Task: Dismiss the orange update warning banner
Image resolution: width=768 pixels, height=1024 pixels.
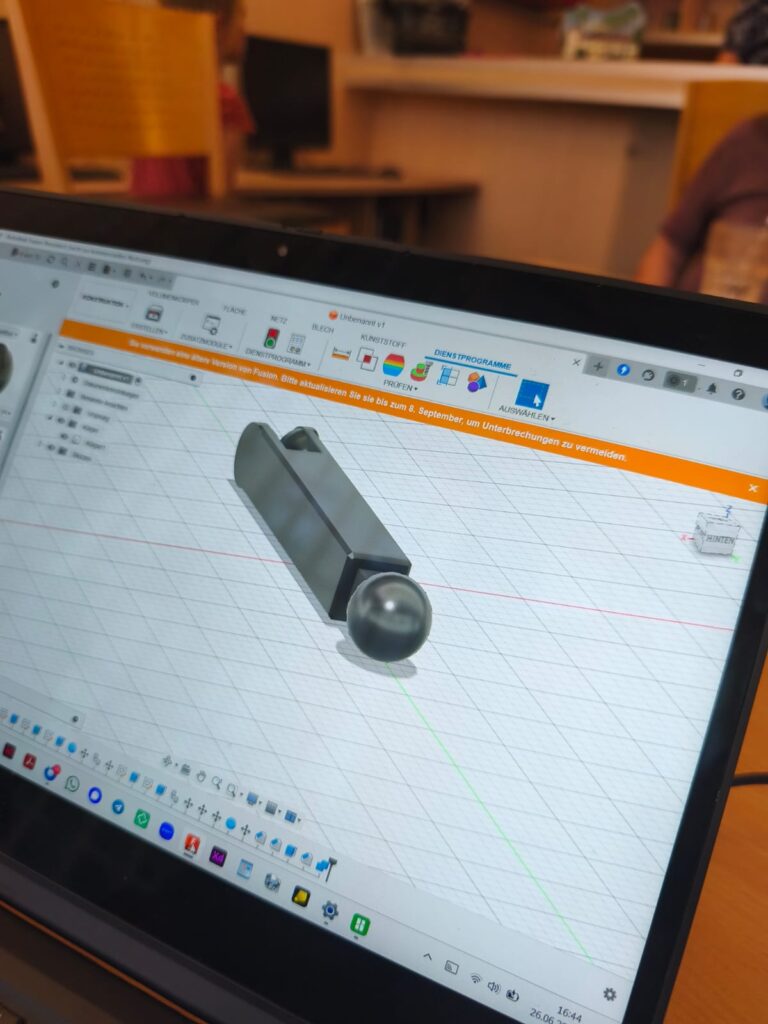Action: click(x=752, y=488)
